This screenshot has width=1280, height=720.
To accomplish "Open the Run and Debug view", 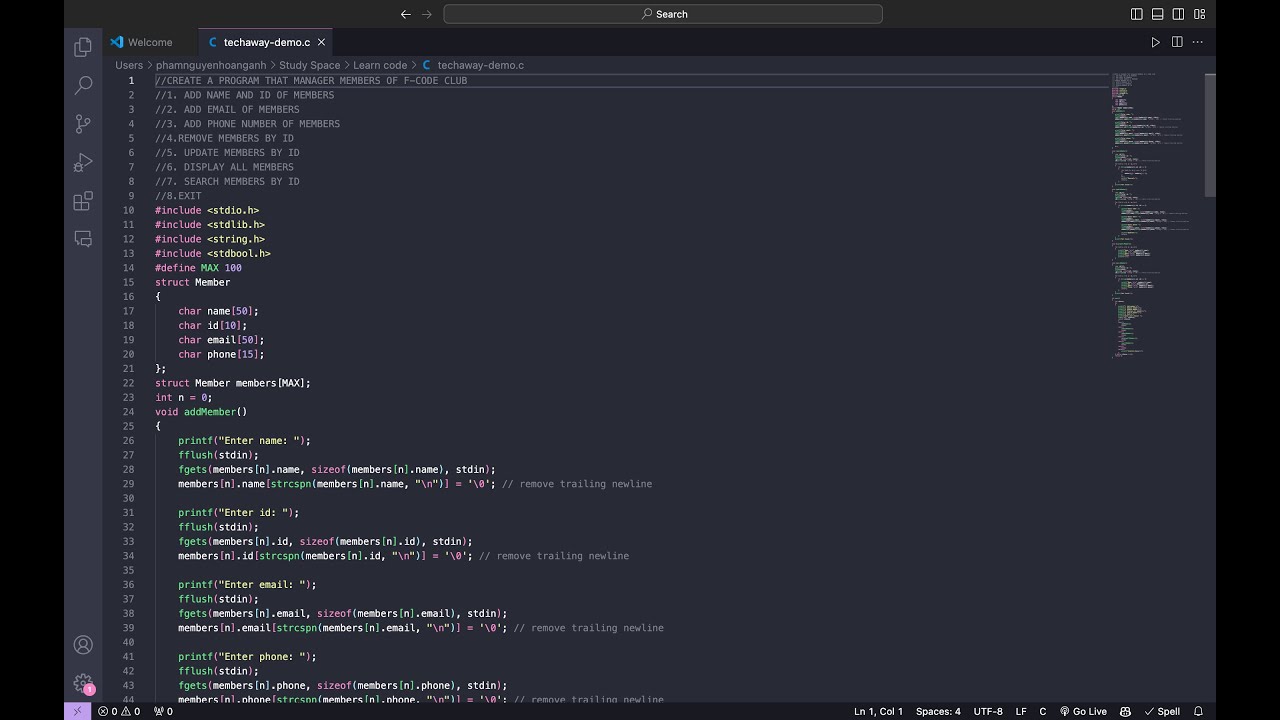I will click(x=83, y=162).
